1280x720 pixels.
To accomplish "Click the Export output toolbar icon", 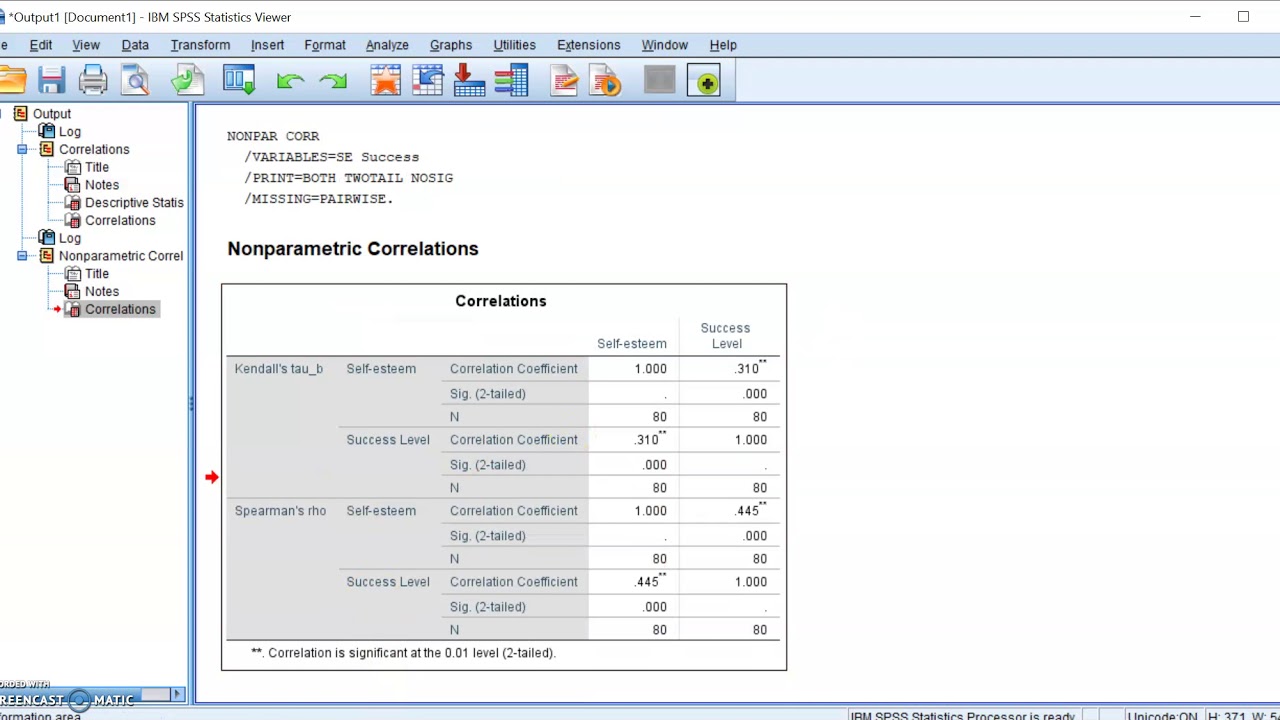I will [188, 81].
